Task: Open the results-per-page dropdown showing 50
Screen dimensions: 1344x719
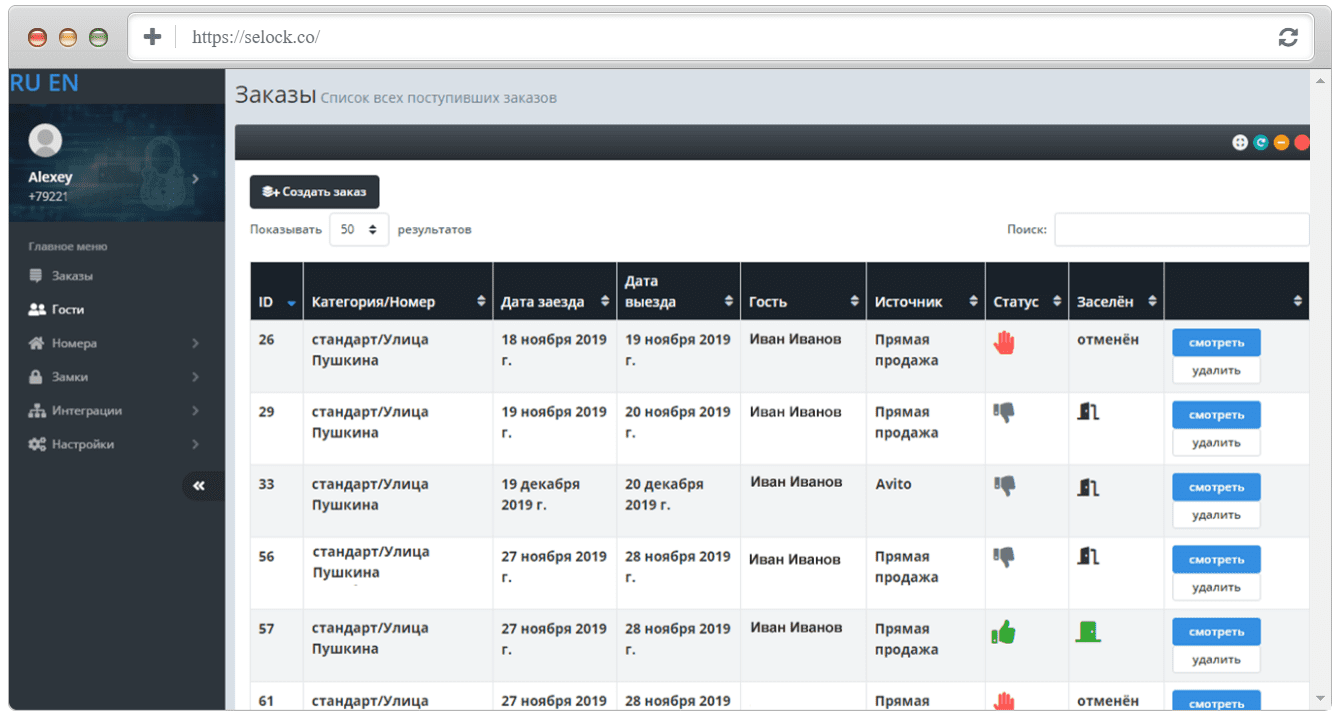Action: (359, 229)
